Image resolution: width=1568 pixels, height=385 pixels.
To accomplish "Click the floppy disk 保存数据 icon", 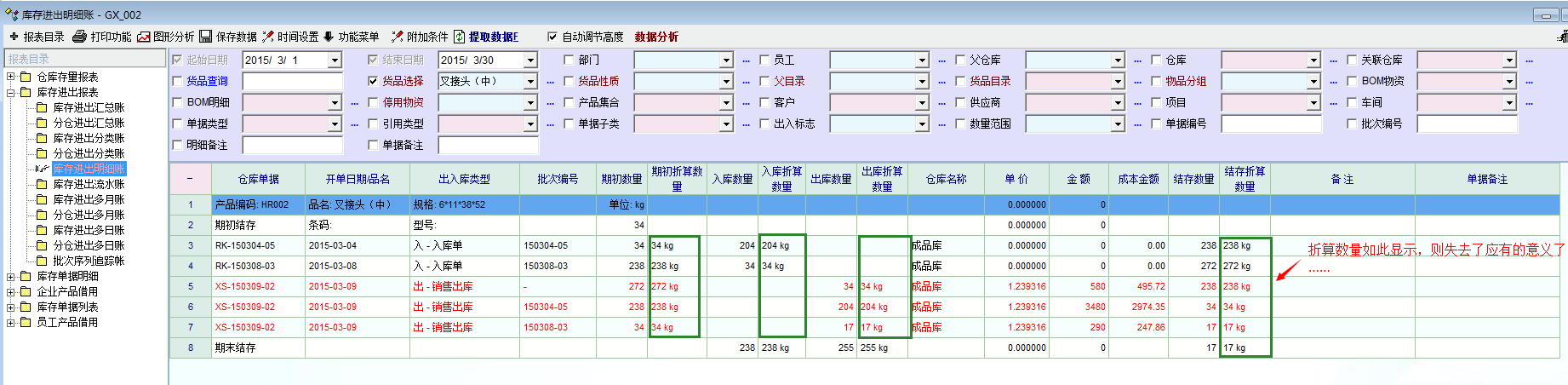I will 206,37.
